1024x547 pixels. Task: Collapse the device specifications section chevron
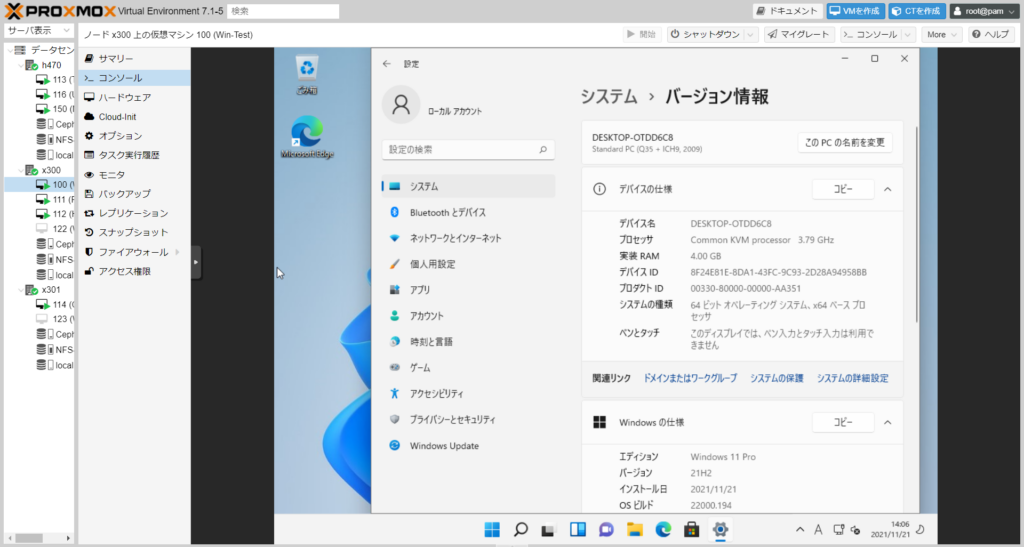point(887,189)
